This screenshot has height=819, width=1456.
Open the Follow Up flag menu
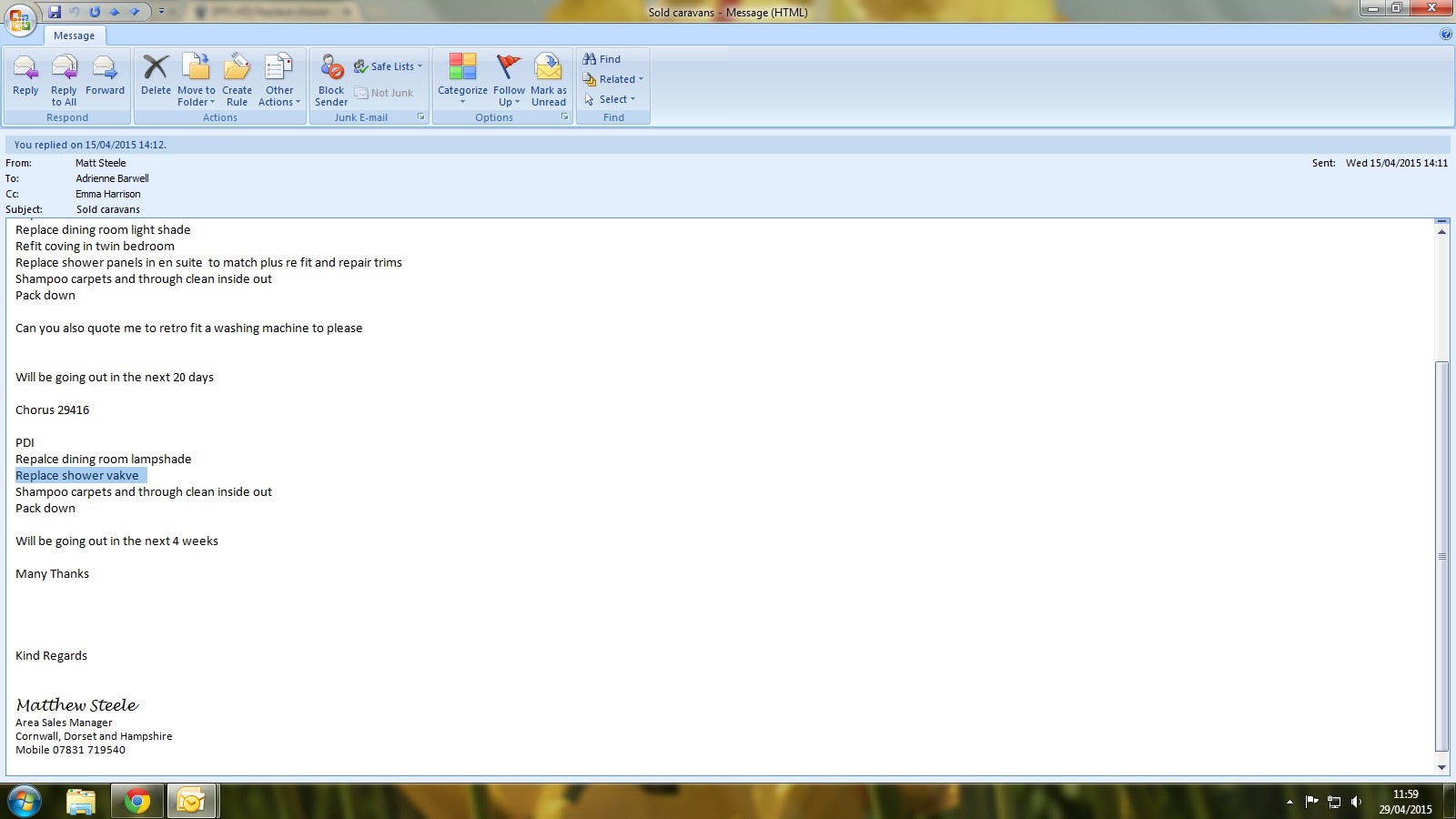click(509, 80)
